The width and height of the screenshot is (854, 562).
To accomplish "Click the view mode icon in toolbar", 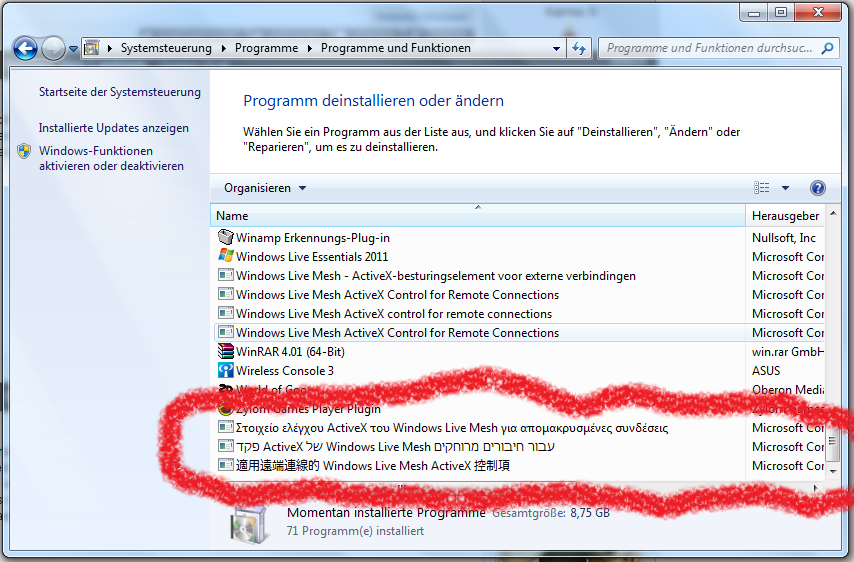I will (762, 188).
